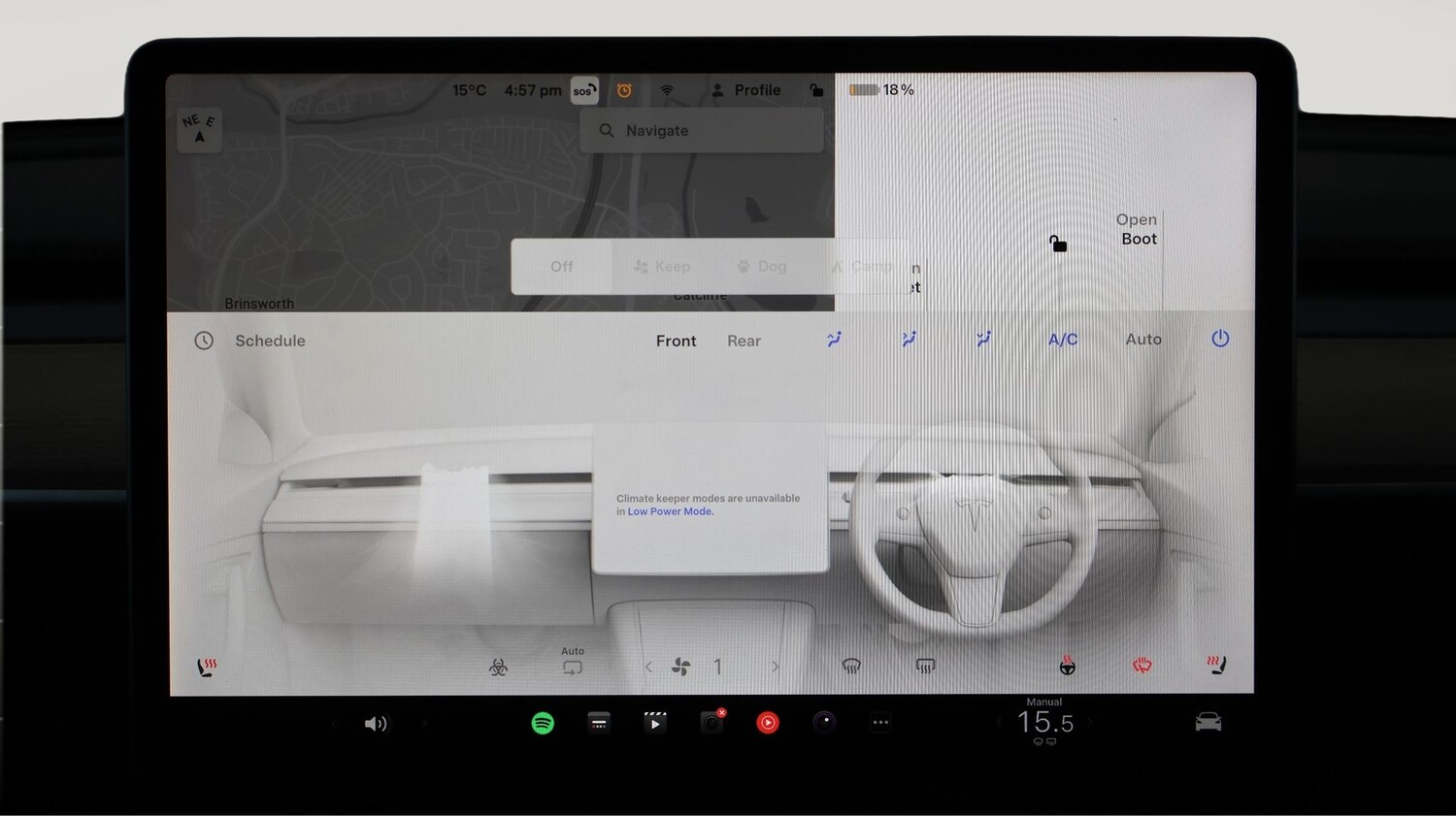1456x816 pixels.
Task: Enable the front windscreen defrost
Action: (851, 667)
